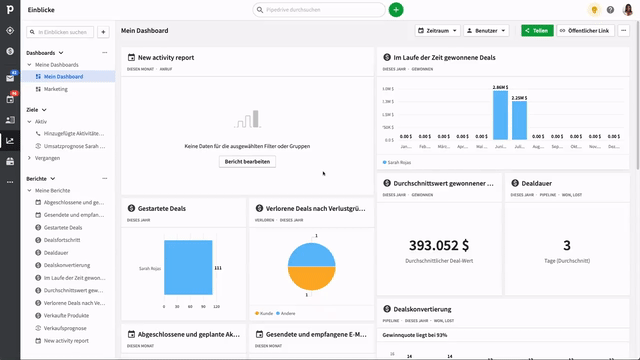Collapse the Ziele section
This screenshot has height=360, width=640.
point(44,110)
